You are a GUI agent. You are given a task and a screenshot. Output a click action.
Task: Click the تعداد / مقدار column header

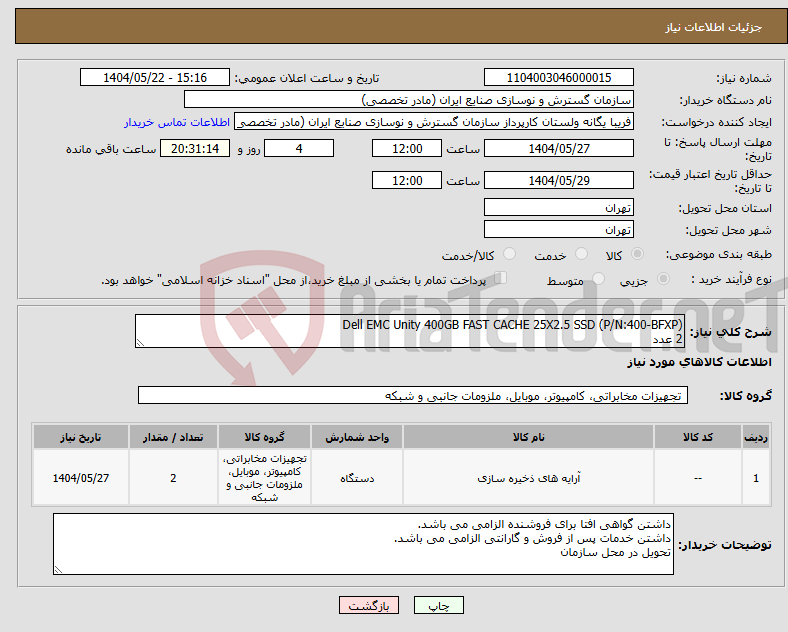(173, 437)
